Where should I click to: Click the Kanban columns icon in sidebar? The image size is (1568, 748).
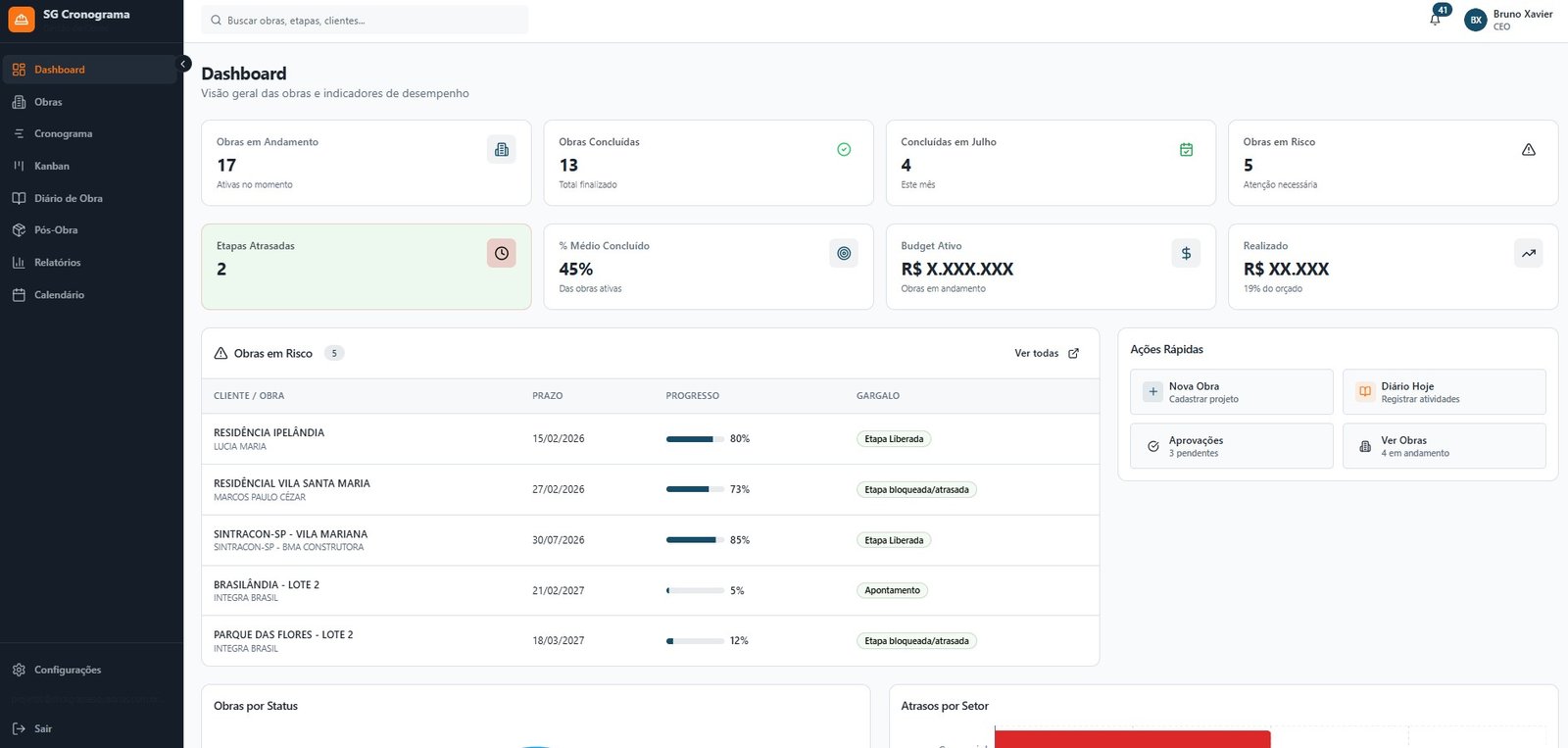click(19, 166)
